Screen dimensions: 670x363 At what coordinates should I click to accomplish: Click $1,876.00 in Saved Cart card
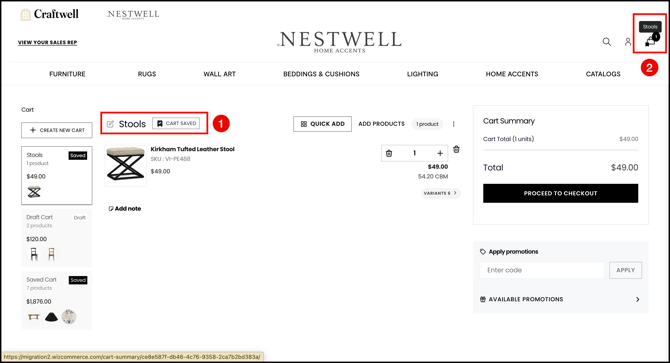[39, 302]
